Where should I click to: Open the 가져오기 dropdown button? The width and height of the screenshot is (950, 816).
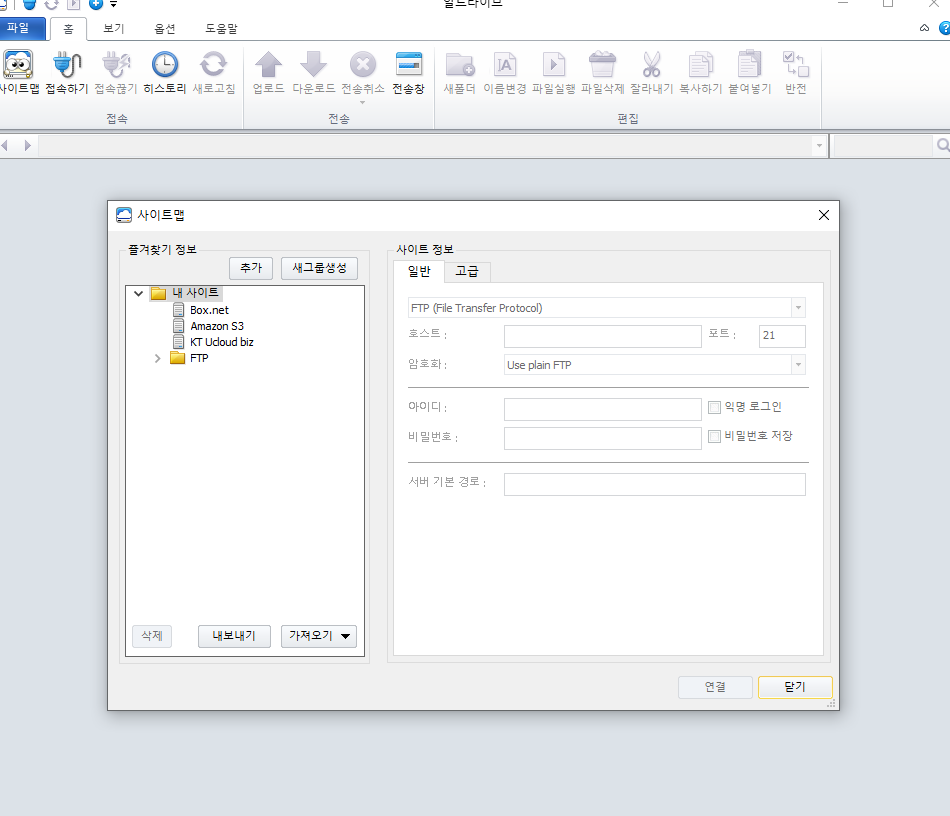pos(319,636)
